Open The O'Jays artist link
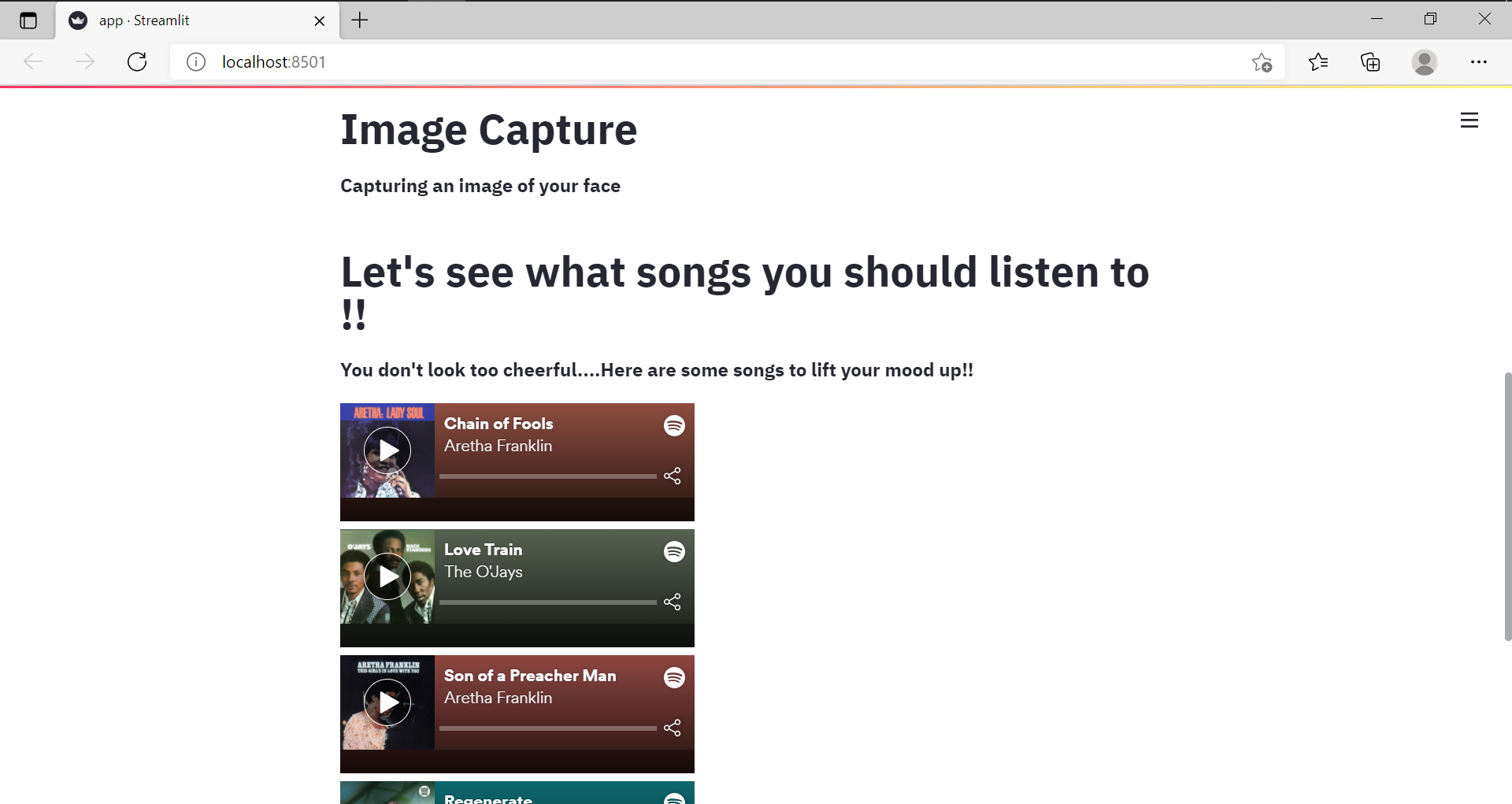1512x804 pixels. [483, 572]
